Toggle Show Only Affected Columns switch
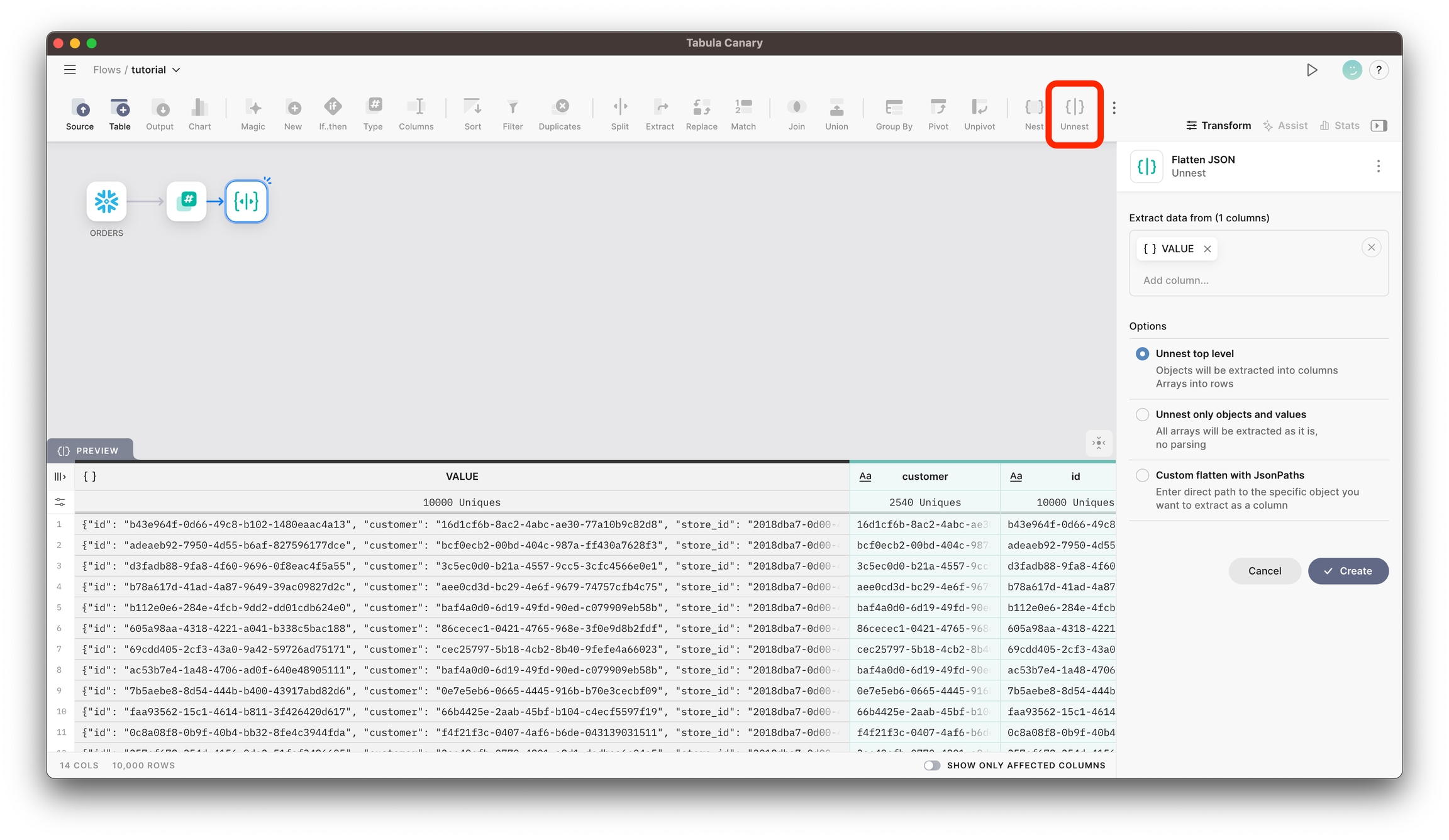1449x840 pixels. coord(931,765)
